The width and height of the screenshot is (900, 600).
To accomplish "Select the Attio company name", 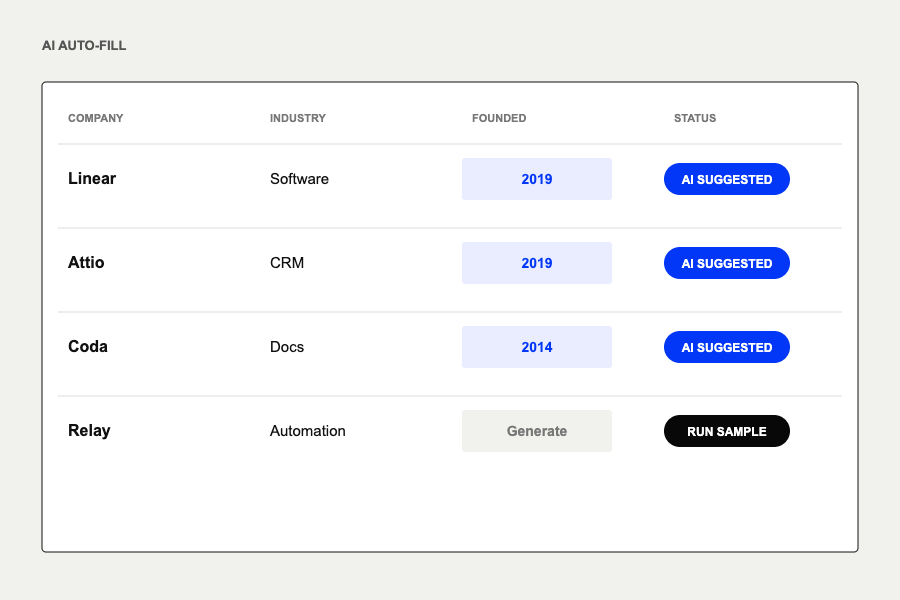I will pos(86,262).
